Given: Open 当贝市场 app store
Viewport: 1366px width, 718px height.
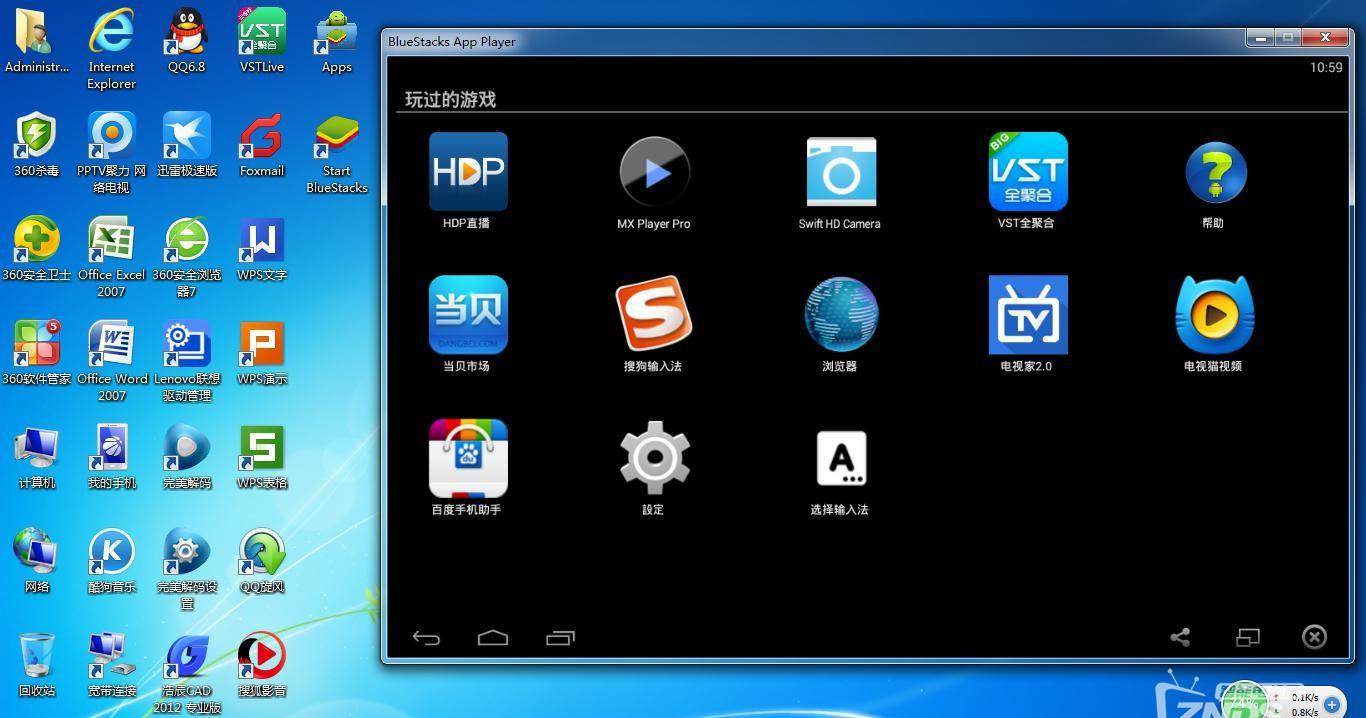Looking at the screenshot, I should click(468, 315).
